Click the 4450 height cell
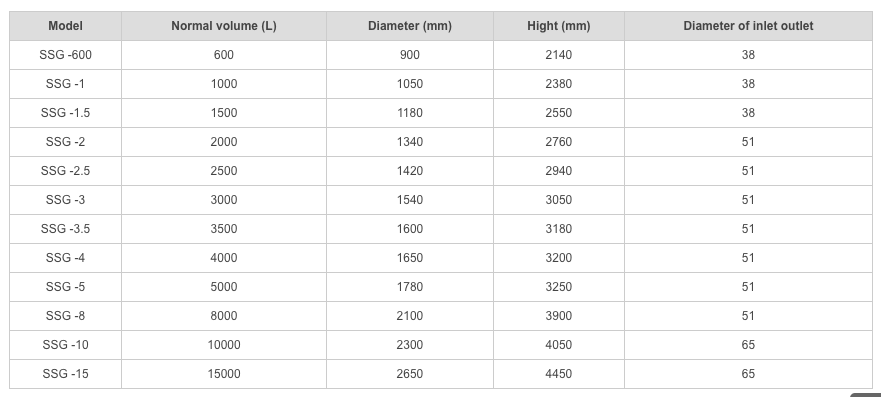Viewport: 881px width, 397px height. pyautogui.click(x=558, y=374)
